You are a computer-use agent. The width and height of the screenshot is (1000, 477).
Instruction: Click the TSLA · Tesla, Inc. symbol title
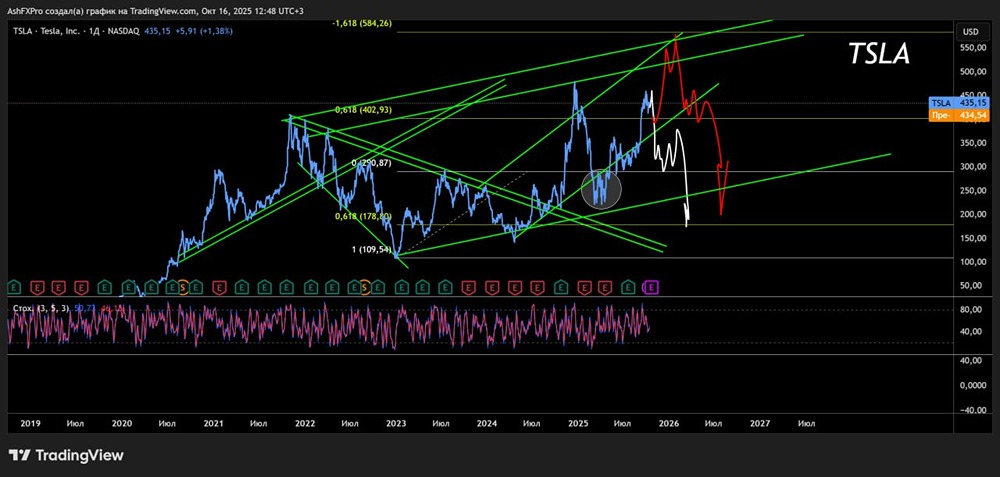[x=45, y=31]
